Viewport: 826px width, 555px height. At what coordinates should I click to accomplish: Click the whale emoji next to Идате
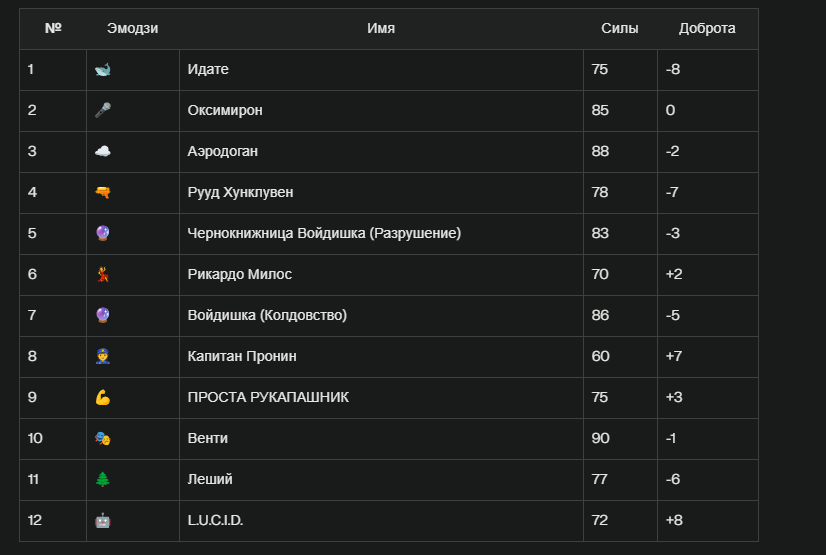[103, 70]
